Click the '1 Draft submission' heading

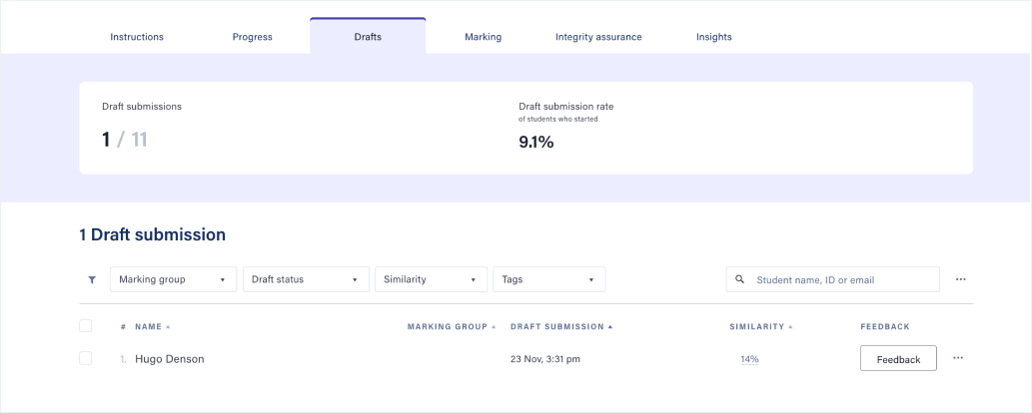[x=153, y=235]
